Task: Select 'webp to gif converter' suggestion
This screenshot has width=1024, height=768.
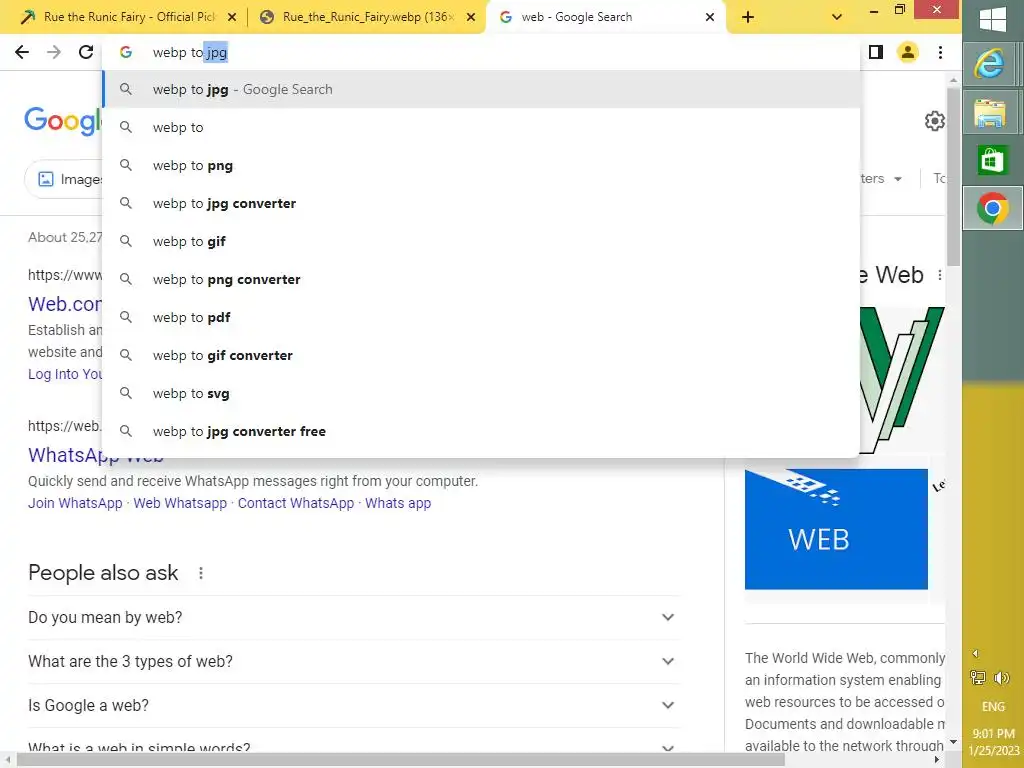Action: (481, 355)
